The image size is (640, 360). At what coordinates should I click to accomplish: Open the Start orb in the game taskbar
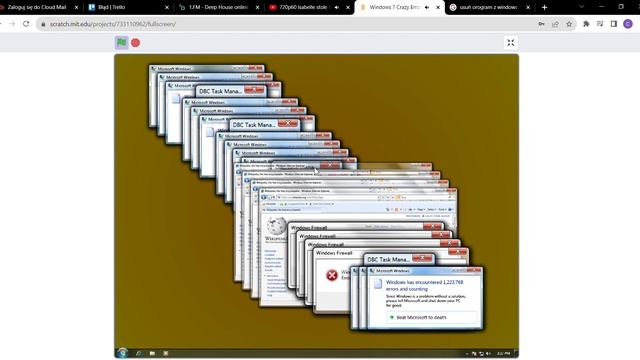(x=122, y=353)
